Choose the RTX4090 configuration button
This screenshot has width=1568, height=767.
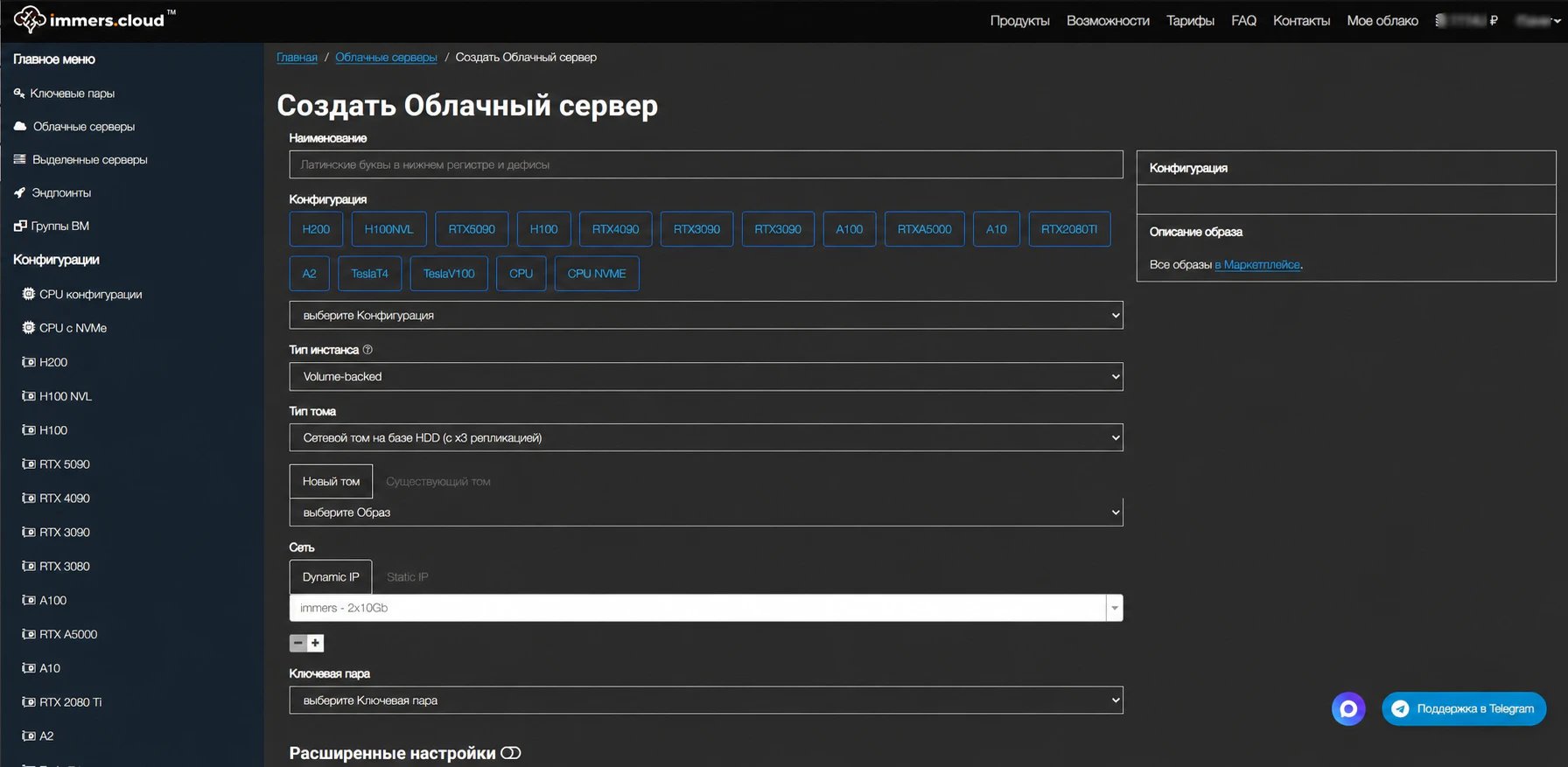pos(615,229)
